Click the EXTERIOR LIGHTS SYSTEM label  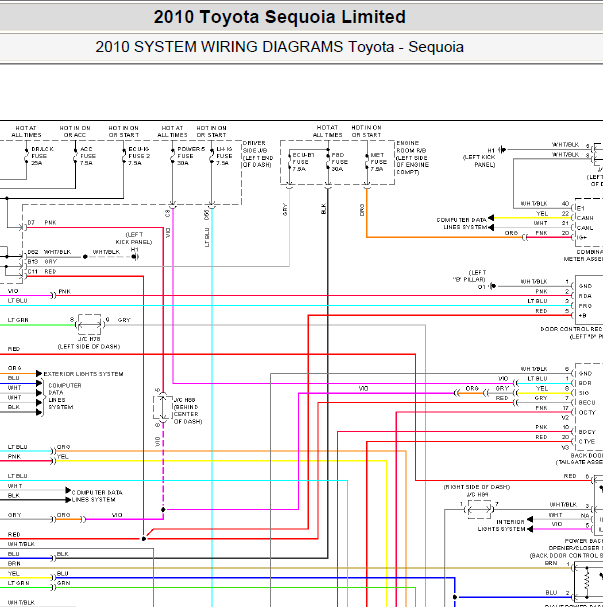83,374
